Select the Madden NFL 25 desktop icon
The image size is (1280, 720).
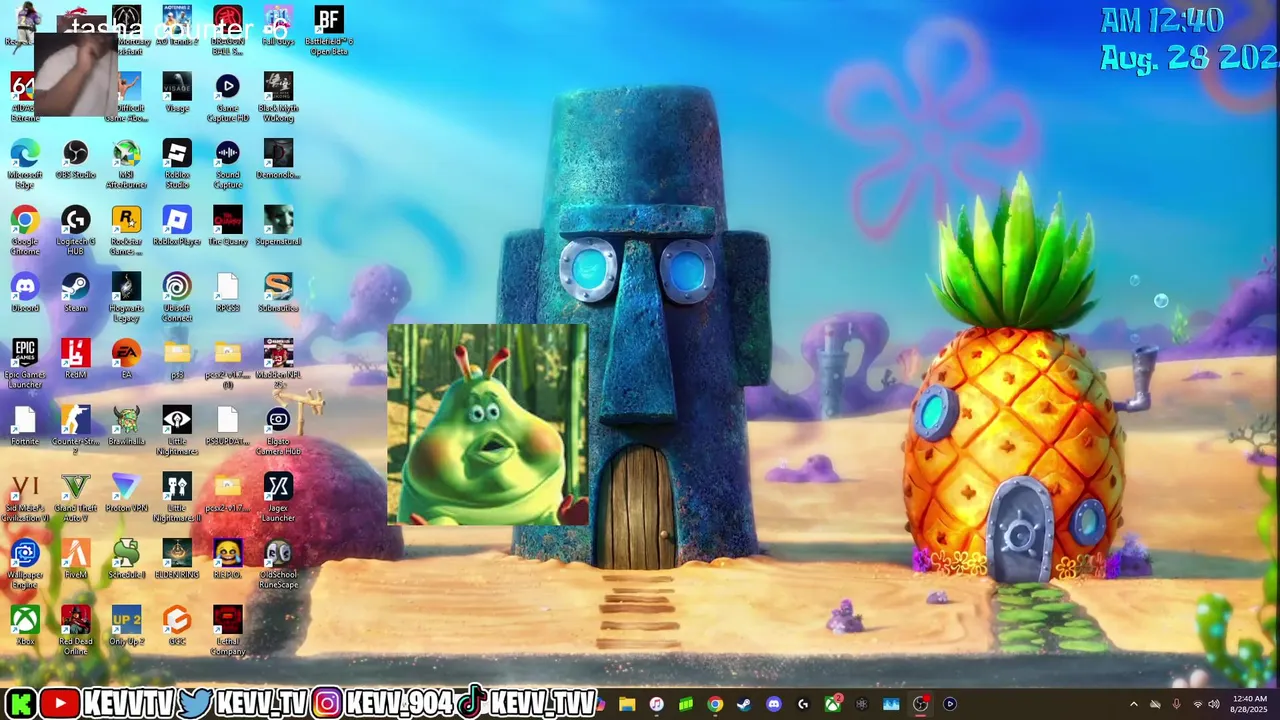tap(278, 364)
